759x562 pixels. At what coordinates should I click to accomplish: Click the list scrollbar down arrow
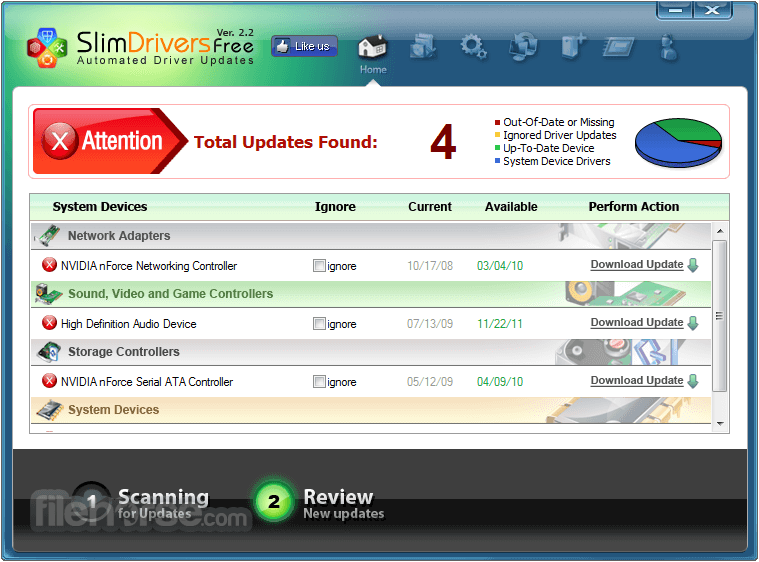click(x=720, y=424)
